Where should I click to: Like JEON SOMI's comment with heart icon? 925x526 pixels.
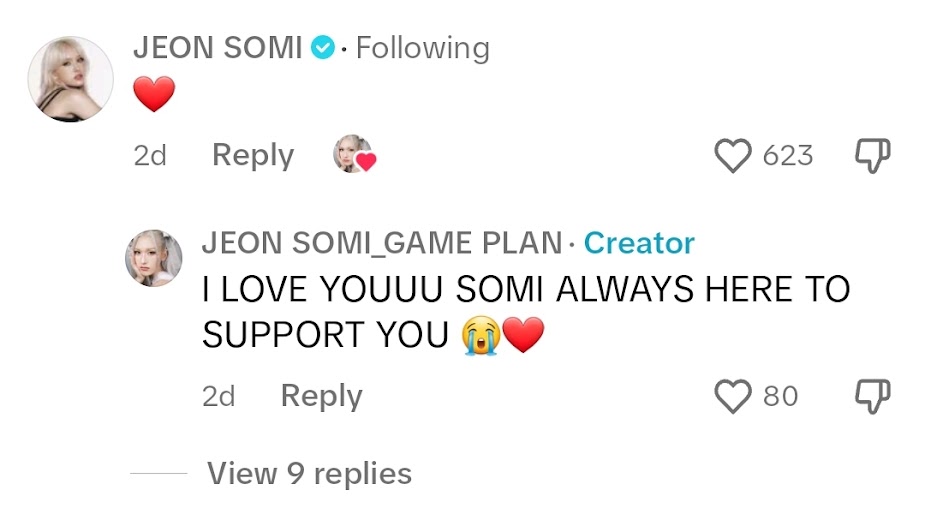734,156
